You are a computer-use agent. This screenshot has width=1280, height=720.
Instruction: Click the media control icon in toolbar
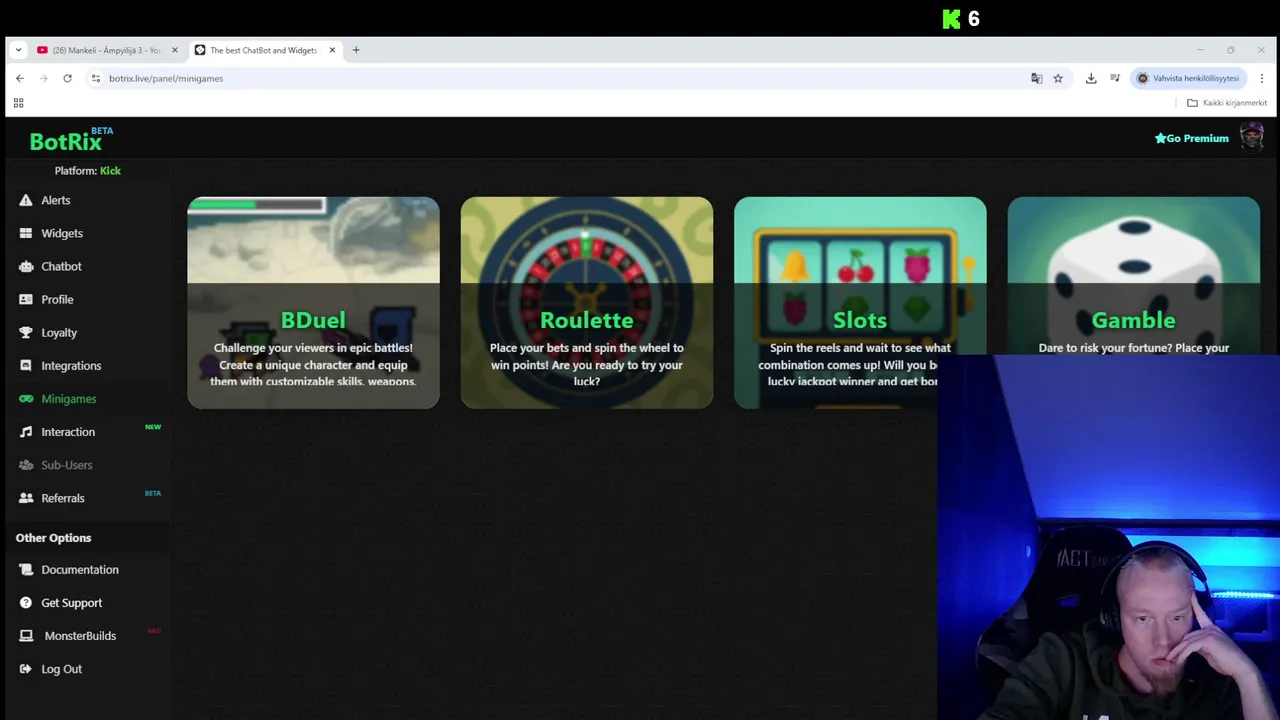point(1115,78)
